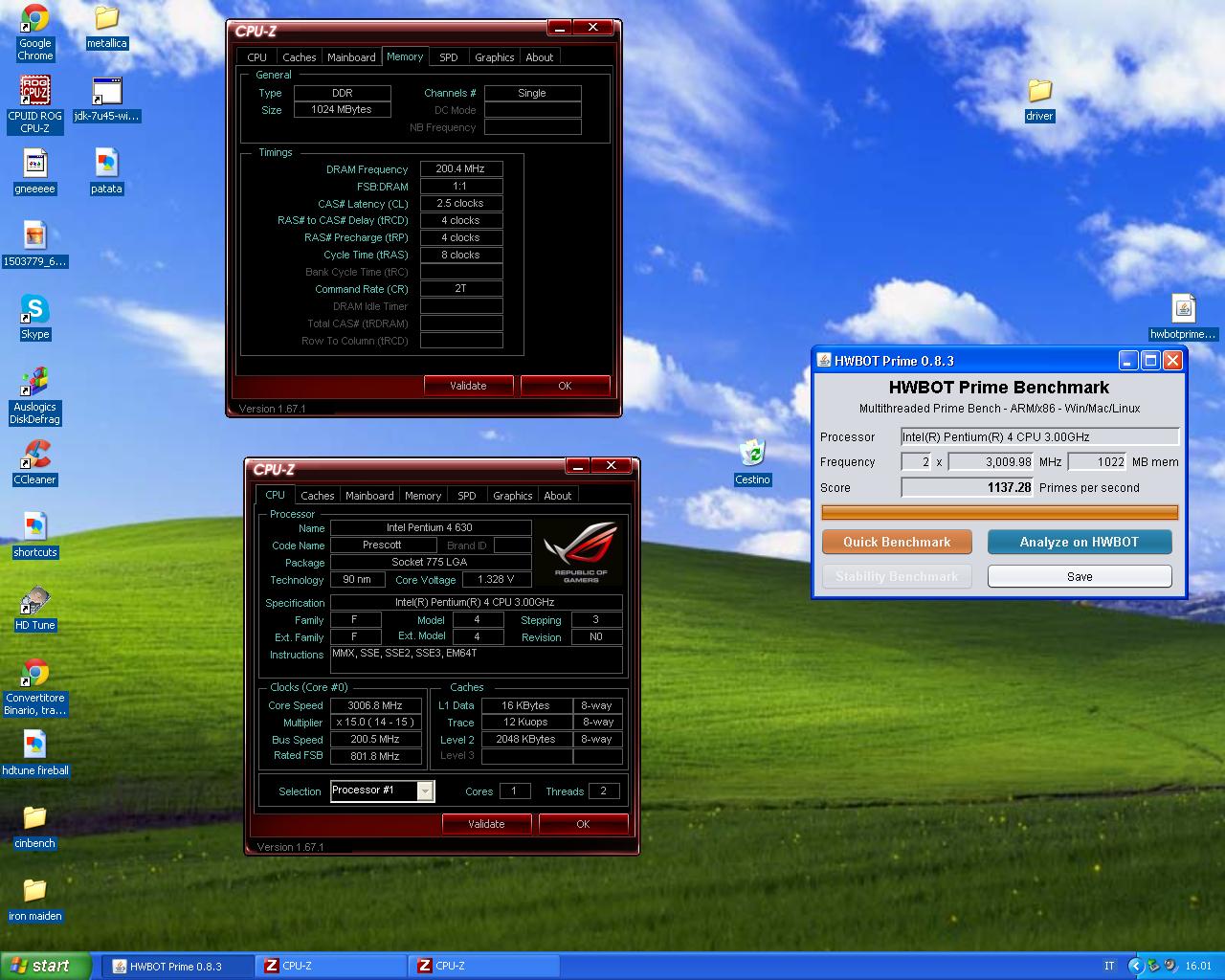1225x980 pixels.
Task: Click the DRAM Frequency value 200.4 MHz
Action: (461, 168)
